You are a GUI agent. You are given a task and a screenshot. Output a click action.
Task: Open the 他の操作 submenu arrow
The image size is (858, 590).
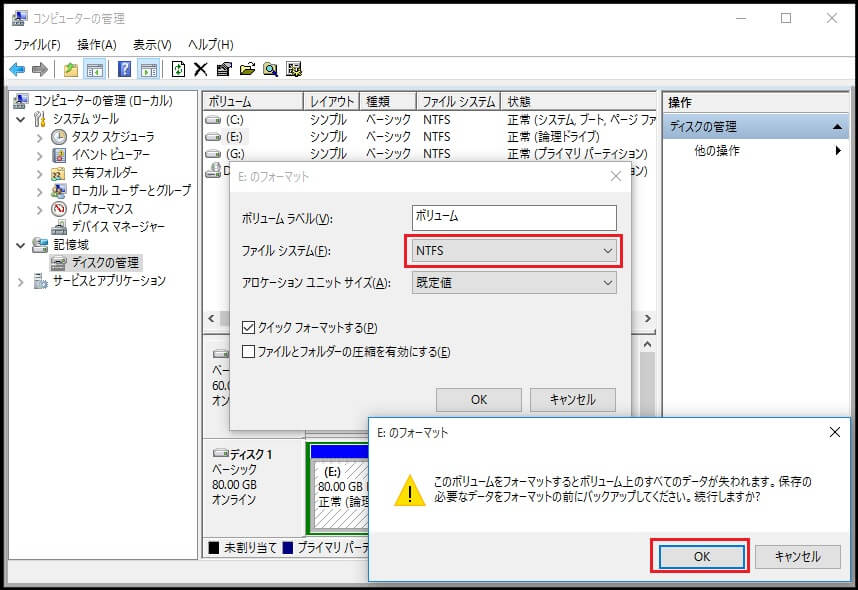point(838,150)
